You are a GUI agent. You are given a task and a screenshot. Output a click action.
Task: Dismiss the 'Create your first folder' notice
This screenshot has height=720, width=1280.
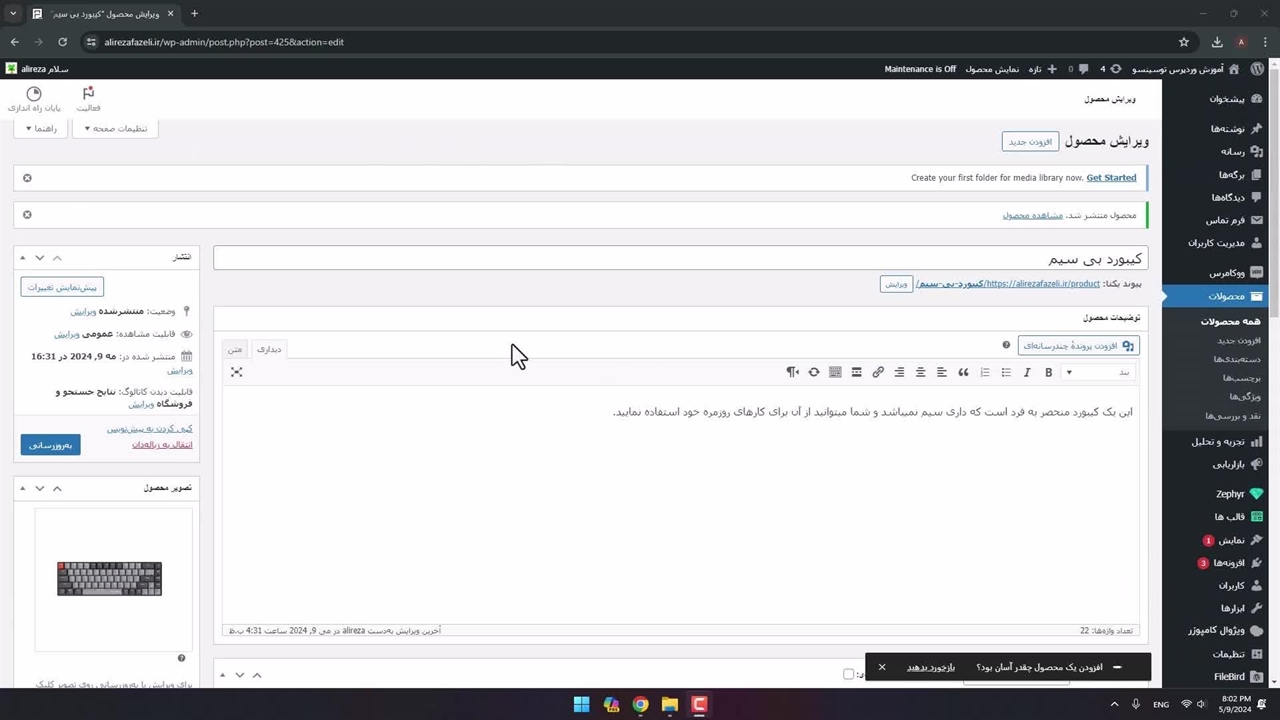[27, 178]
